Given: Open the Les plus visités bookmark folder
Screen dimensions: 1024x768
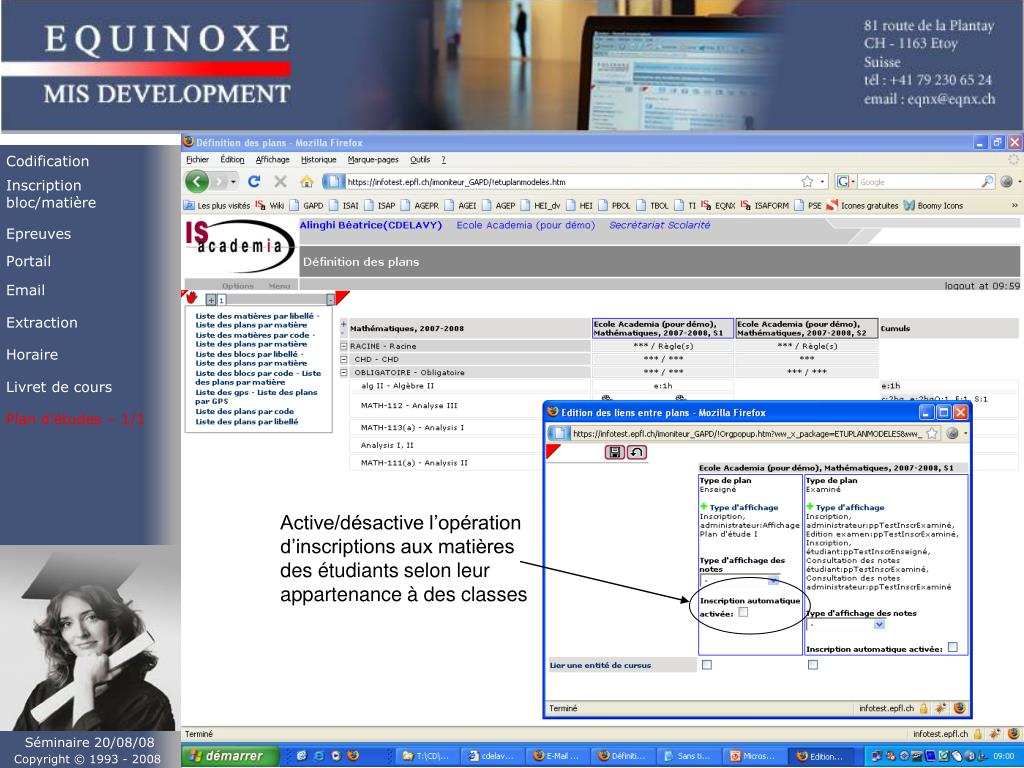Looking at the screenshot, I should [x=217, y=205].
